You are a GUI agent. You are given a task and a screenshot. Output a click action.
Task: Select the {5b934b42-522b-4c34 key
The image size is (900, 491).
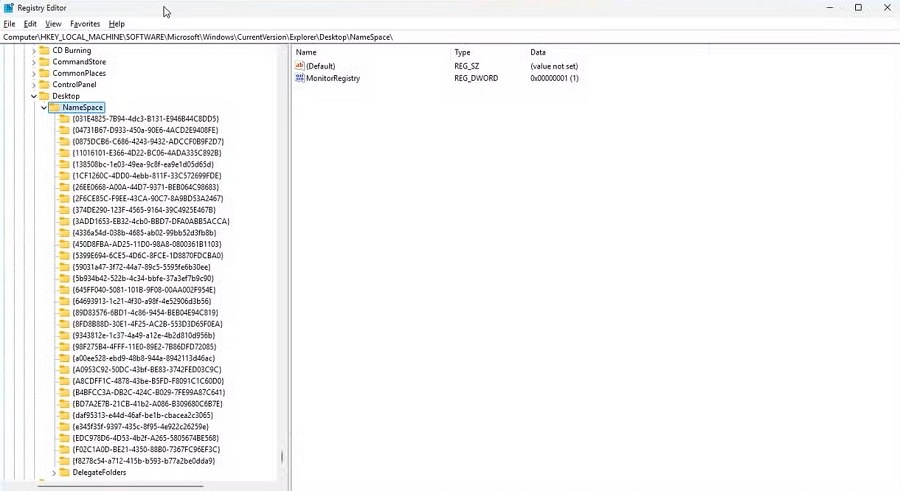coord(143,279)
